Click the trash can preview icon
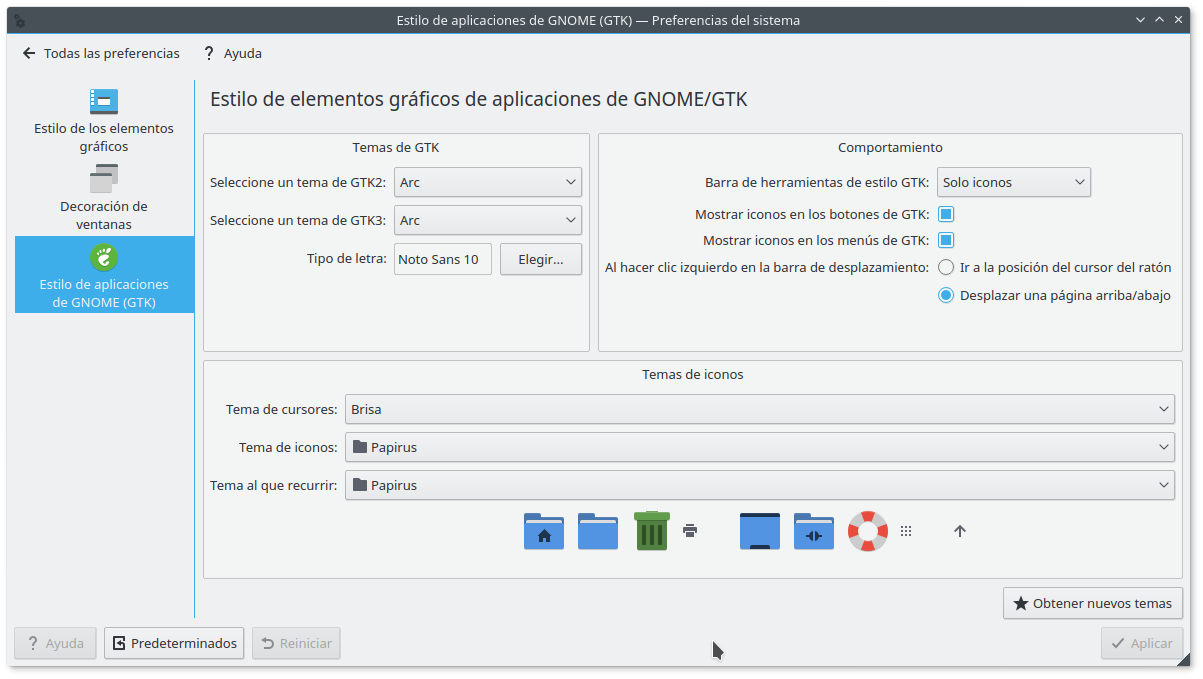The width and height of the screenshot is (1203, 679). point(651,531)
